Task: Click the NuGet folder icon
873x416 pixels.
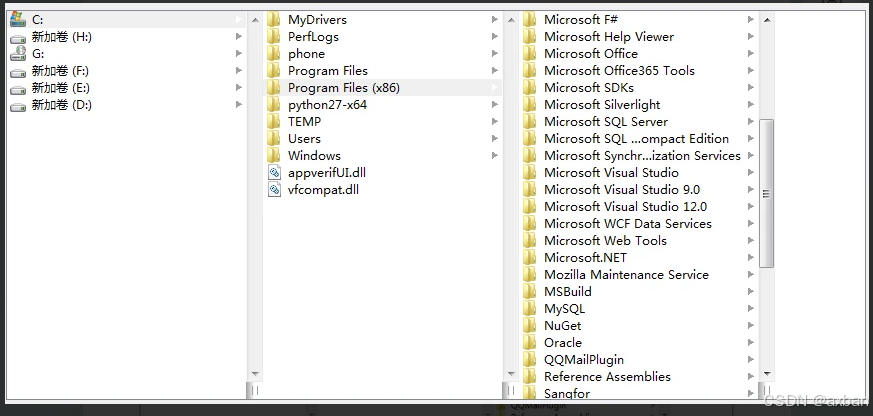Action: (x=529, y=325)
